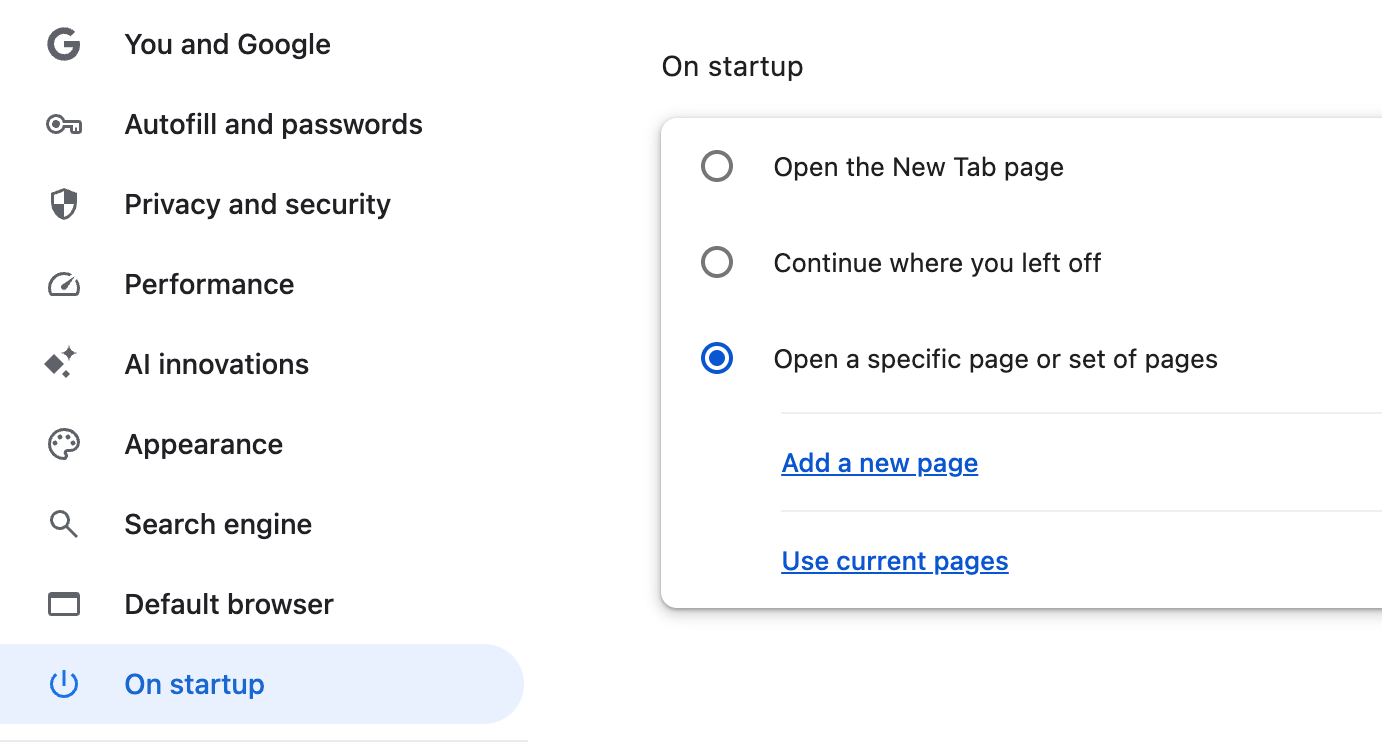Image resolution: width=1382 pixels, height=746 pixels.
Task: Navigate to Privacy and security settings
Action: [x=257, y=204]
